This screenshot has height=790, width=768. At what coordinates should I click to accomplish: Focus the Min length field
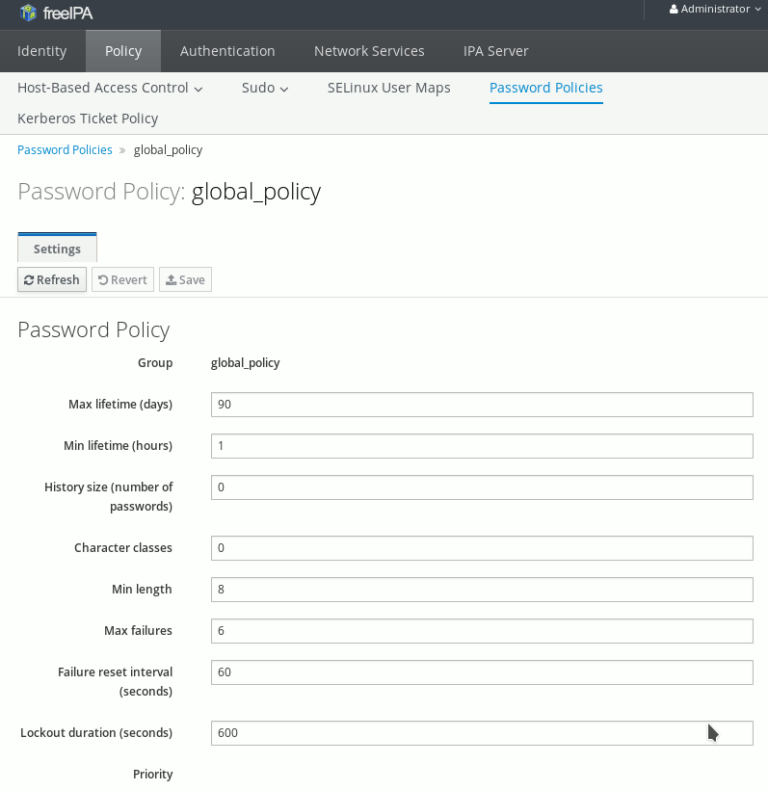(x=482, y=589)
